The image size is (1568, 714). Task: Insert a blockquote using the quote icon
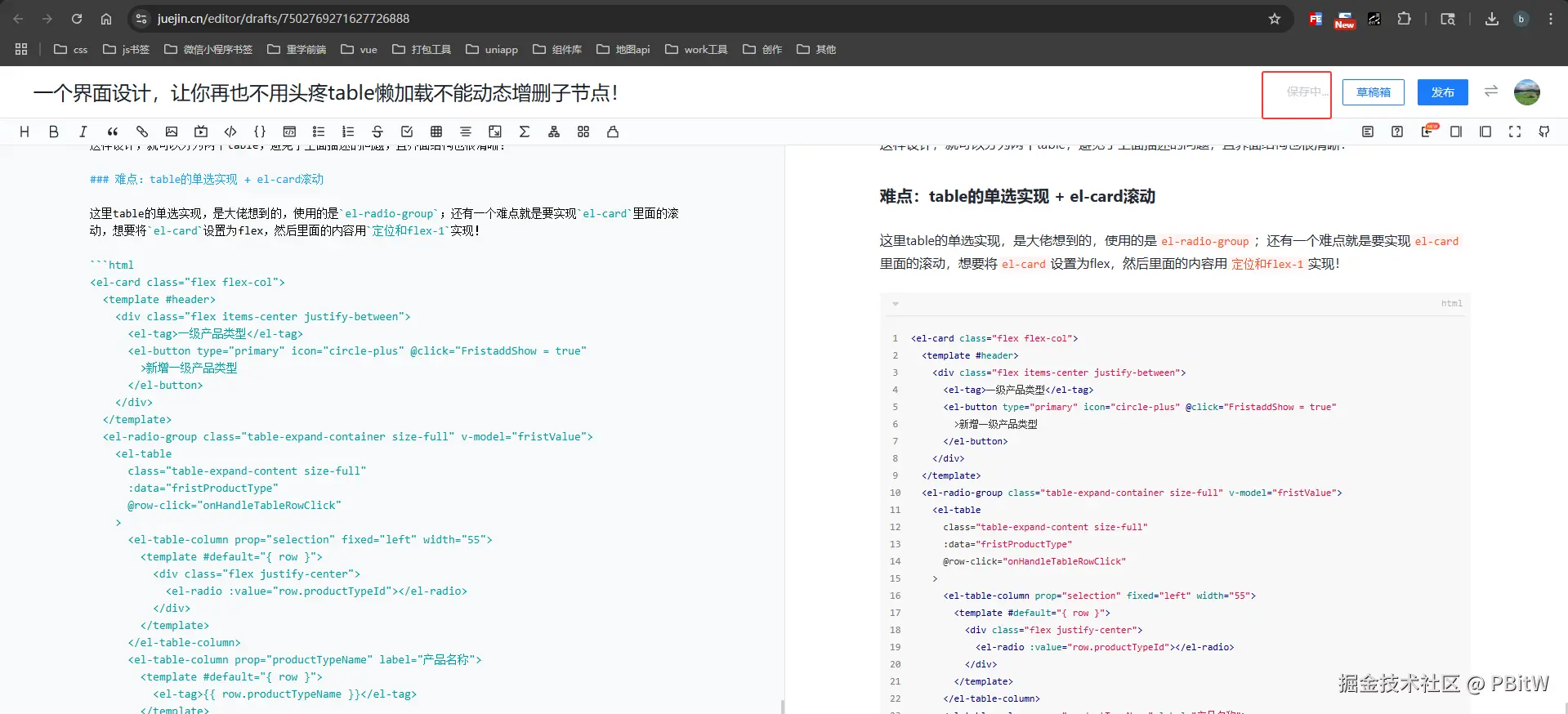[113, 132]
